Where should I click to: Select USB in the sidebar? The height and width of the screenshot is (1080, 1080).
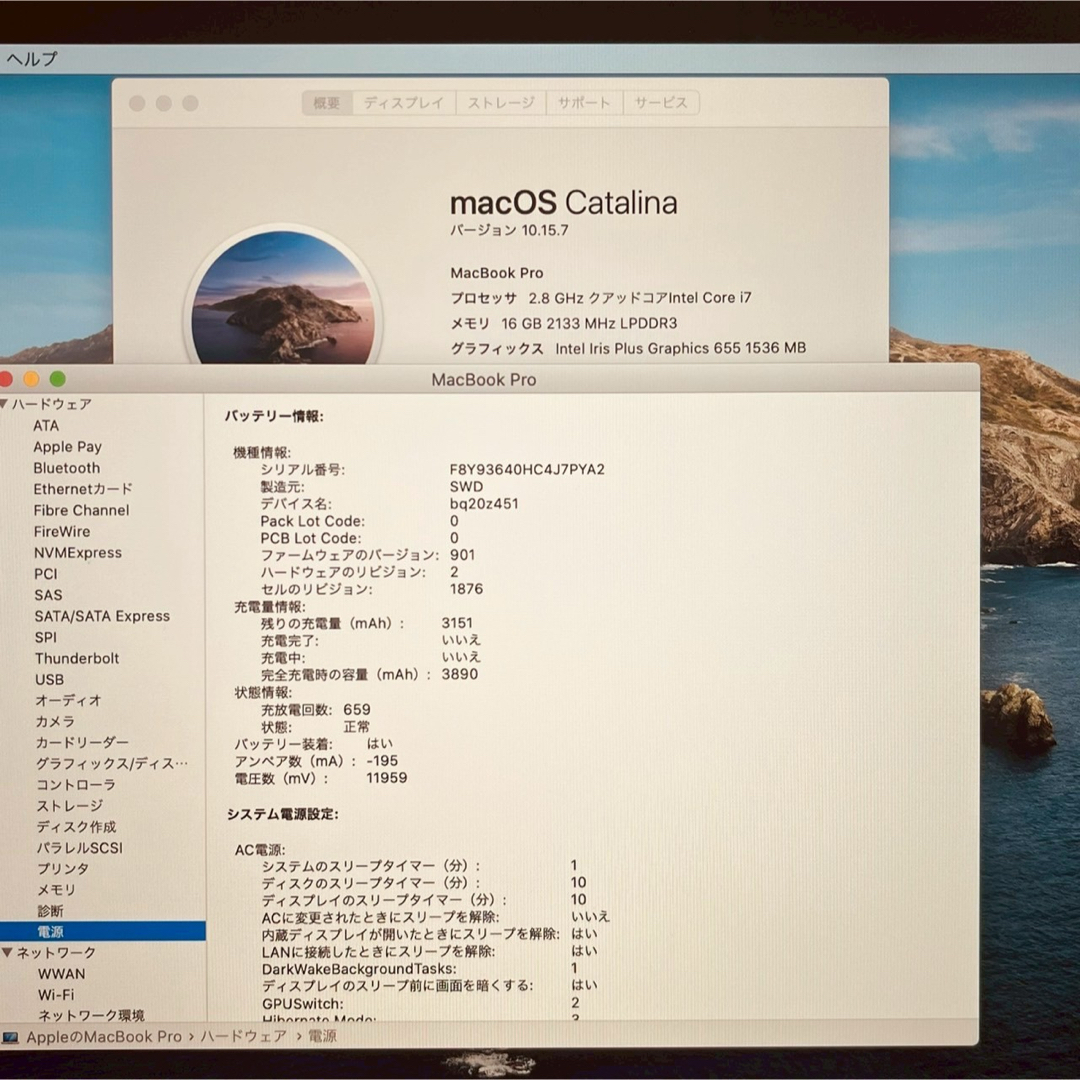(50, 679)
